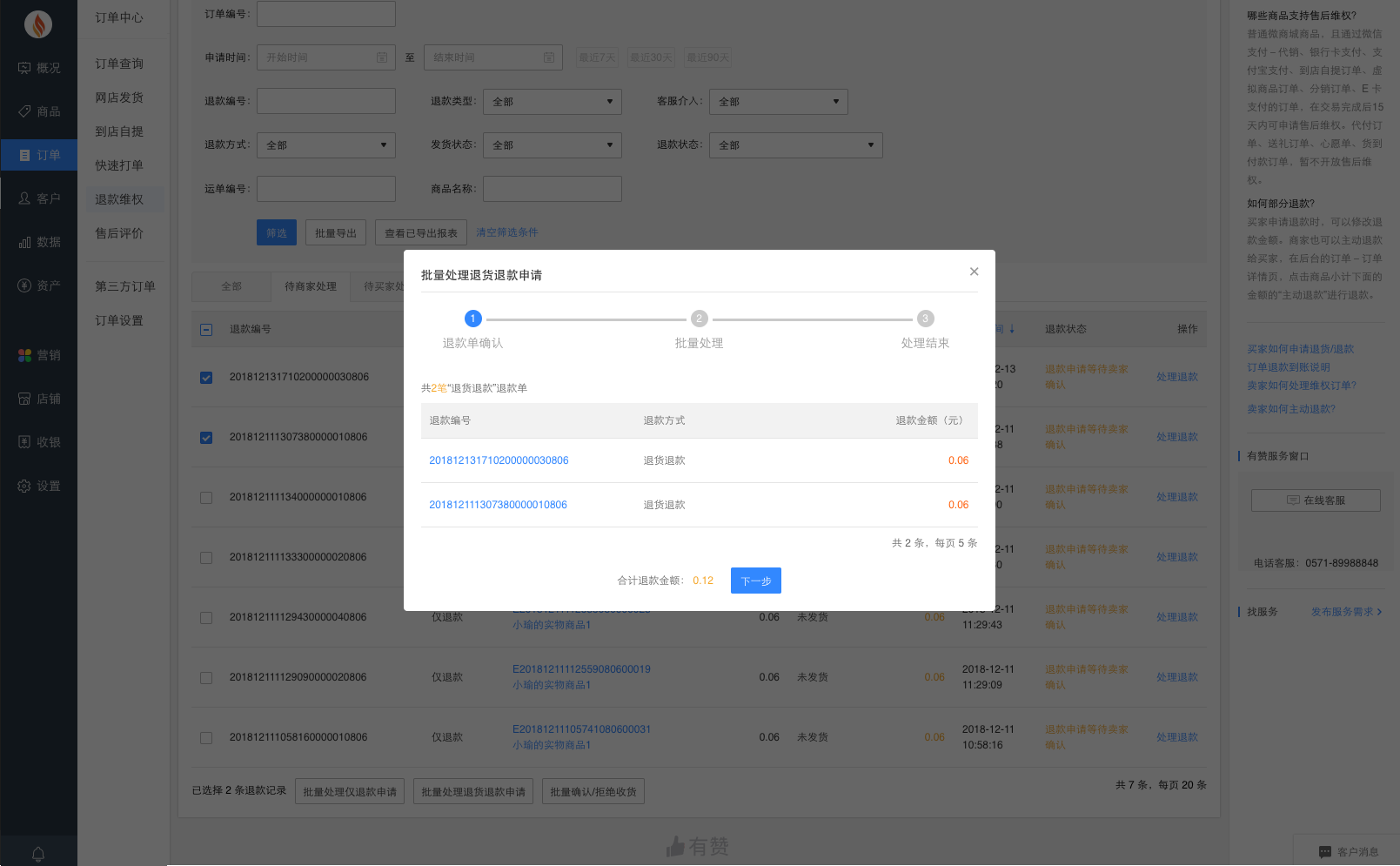
Task: Open the 数据 data chart icon
Action: pyautogui.click(x=24, y=242)
